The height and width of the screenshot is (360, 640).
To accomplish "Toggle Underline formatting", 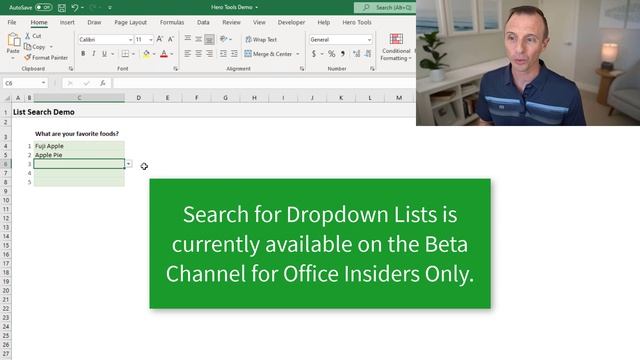I will [x=104, y=53].
